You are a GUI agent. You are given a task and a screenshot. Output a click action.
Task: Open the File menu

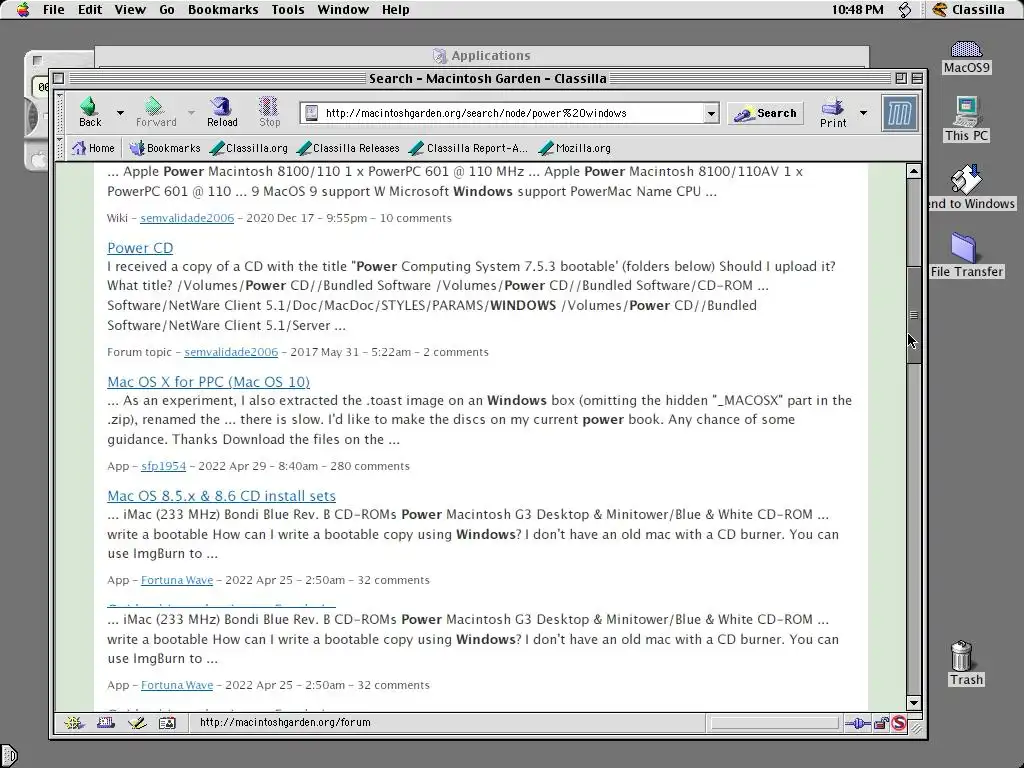(x=54, y=9)
